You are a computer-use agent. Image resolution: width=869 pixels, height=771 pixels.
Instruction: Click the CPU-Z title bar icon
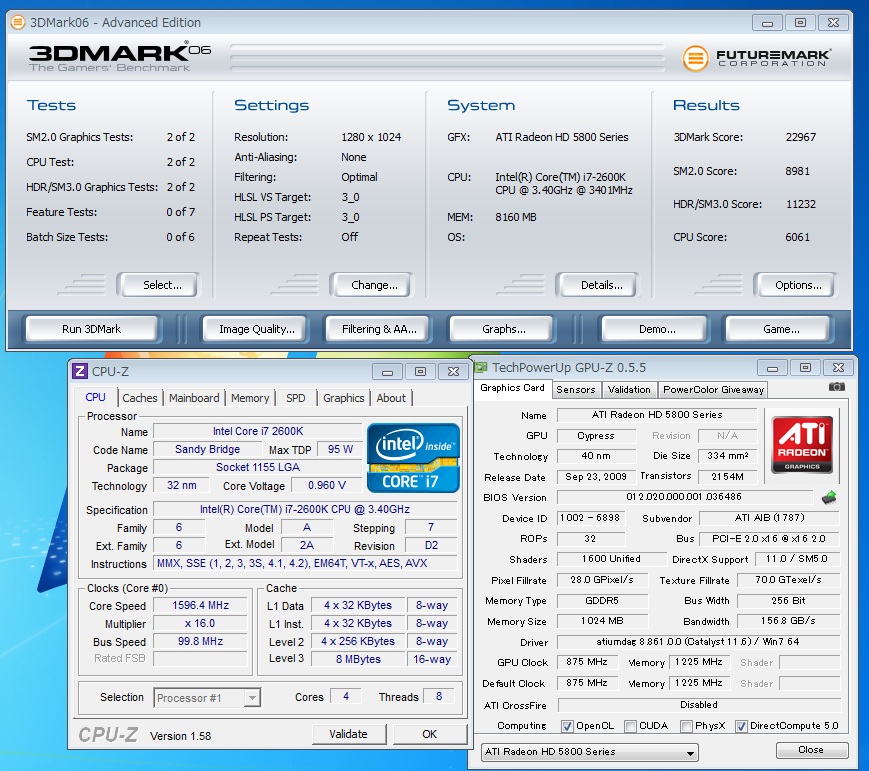tap(80, 371)
